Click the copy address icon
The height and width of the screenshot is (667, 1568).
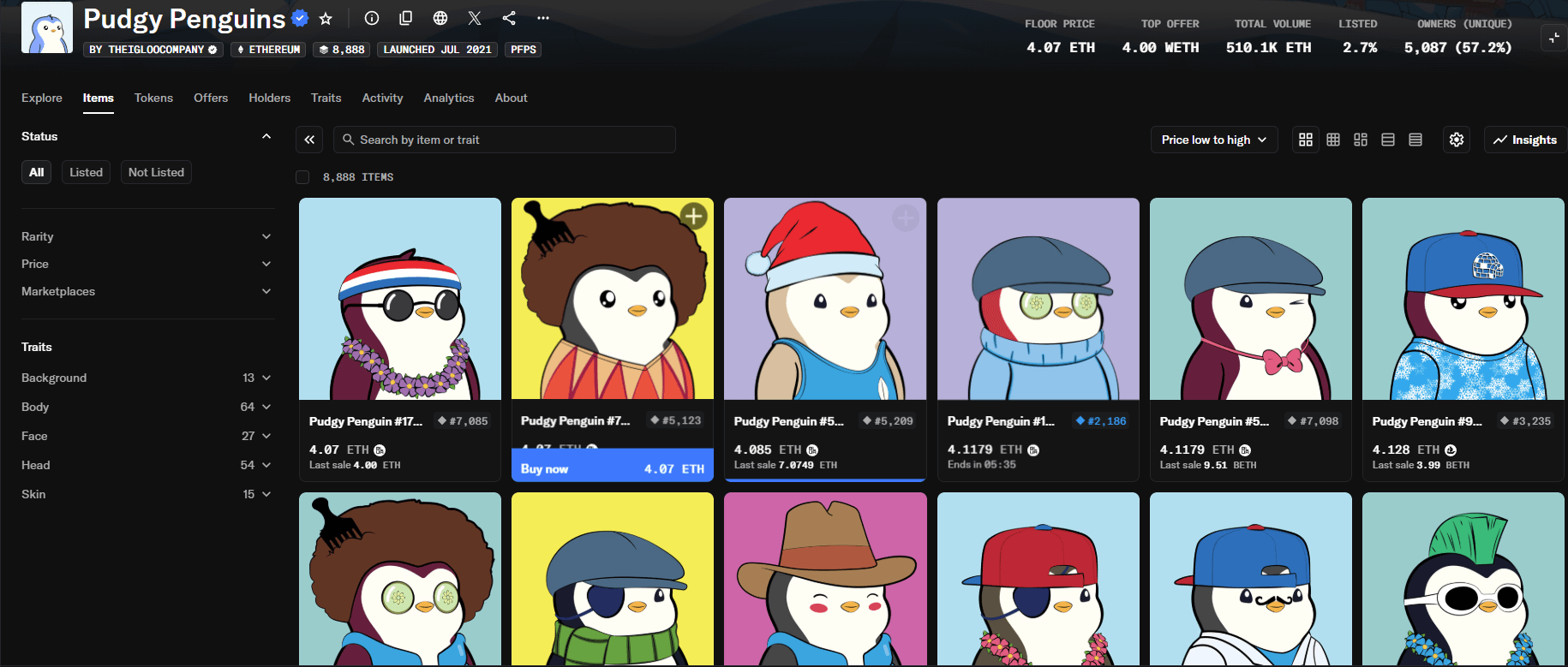coord(406,18)
